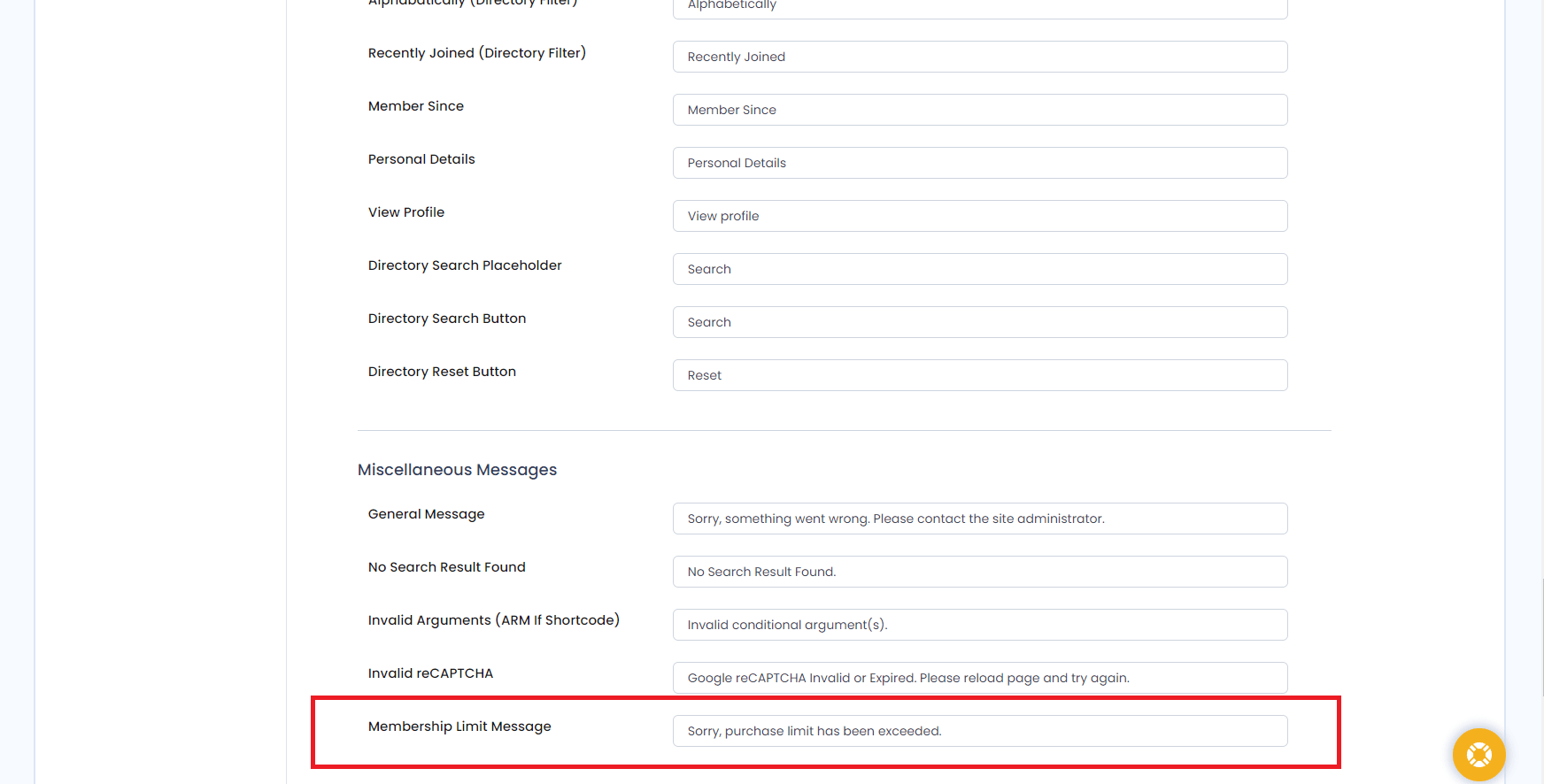The width and height of the screenshot is (1544, 784).
Task: Click the Invalid reCAPTCHA label
Action: [430, 673]
